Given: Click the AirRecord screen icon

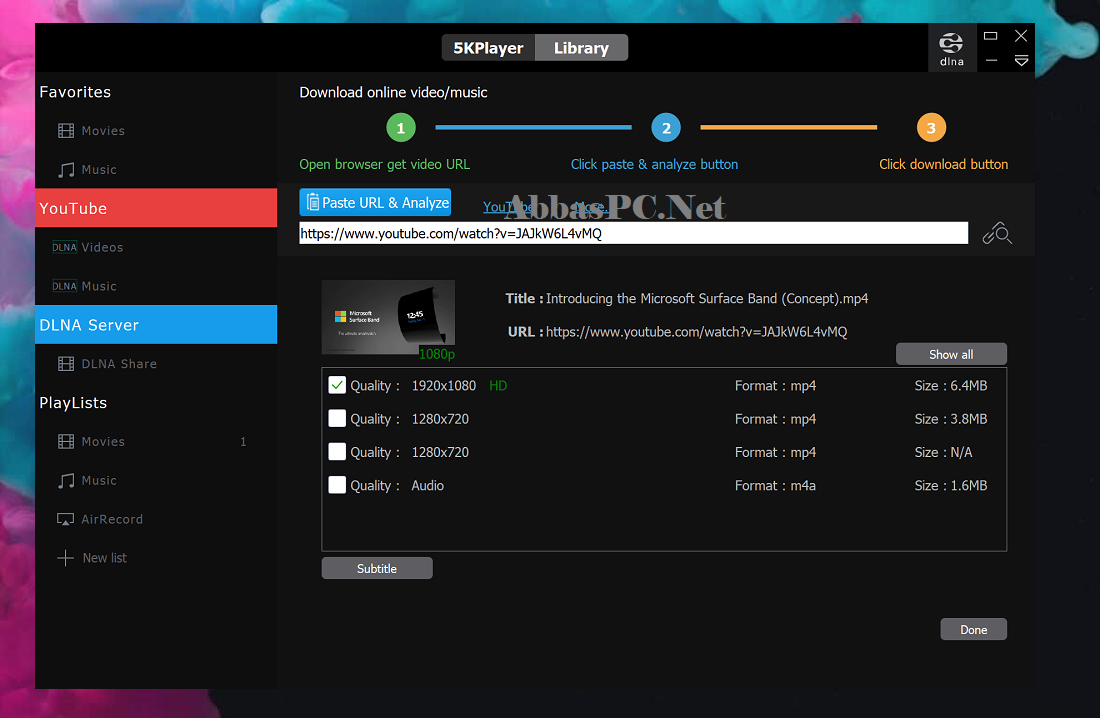Looking at the screenshot, I should pyautogui.click(x=65, y=519).
